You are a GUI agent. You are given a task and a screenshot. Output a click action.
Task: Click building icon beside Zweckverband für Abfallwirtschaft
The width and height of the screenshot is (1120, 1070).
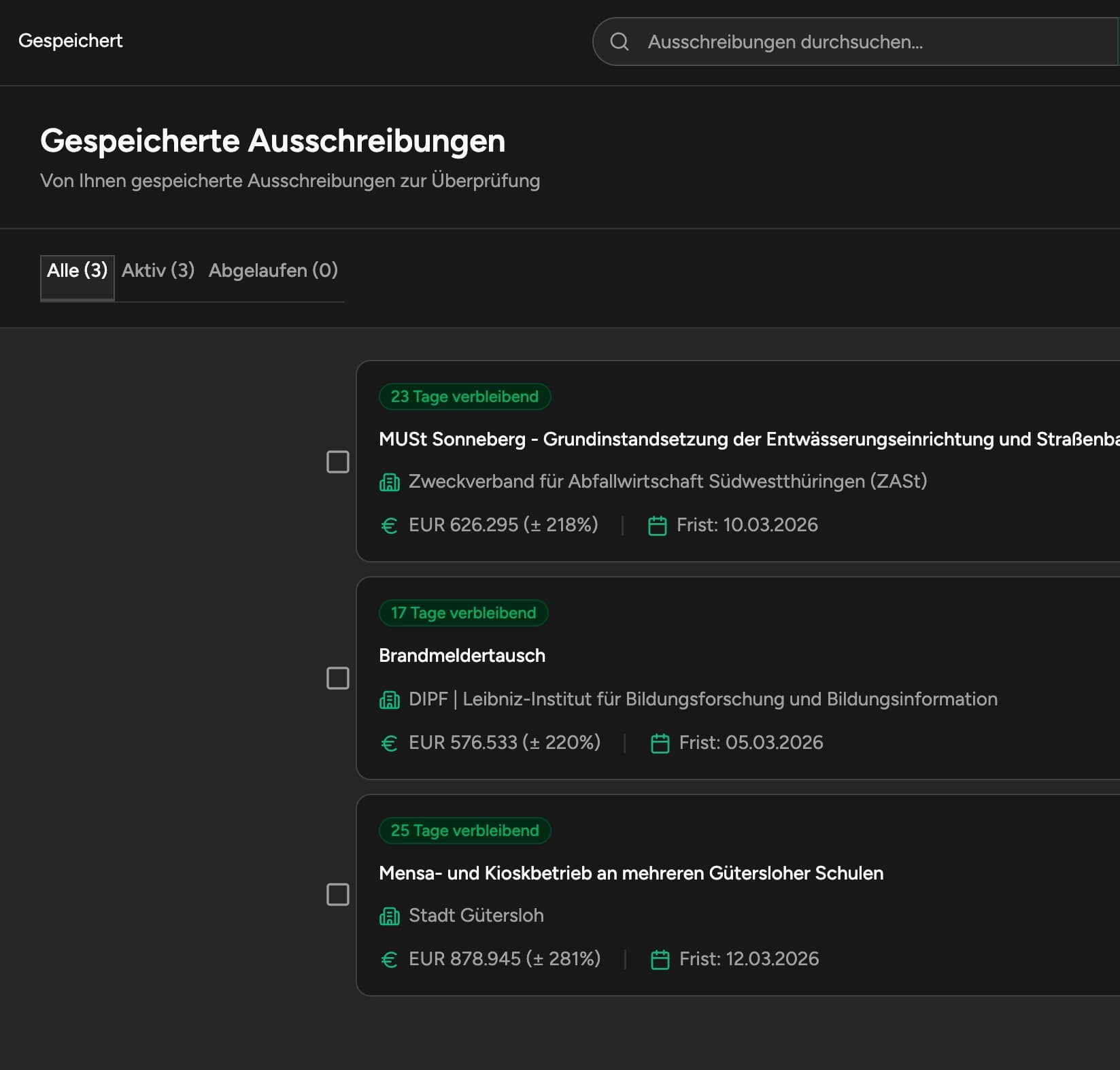[x=390, y=482]
